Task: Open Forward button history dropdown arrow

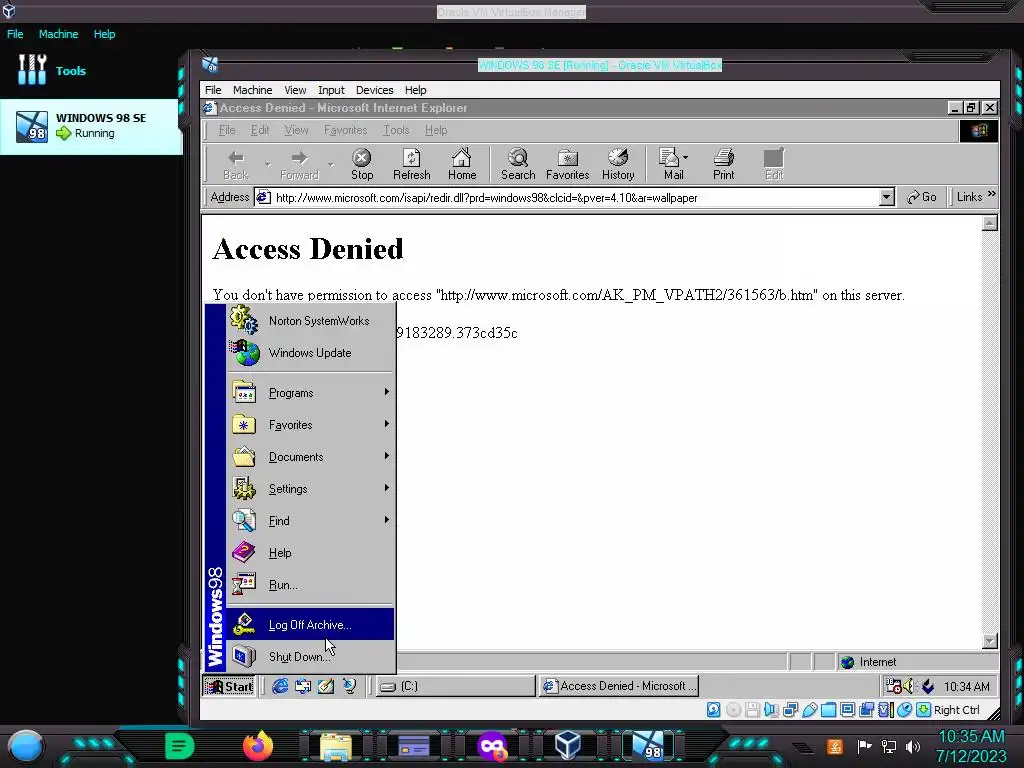Action: click(331, 164)
